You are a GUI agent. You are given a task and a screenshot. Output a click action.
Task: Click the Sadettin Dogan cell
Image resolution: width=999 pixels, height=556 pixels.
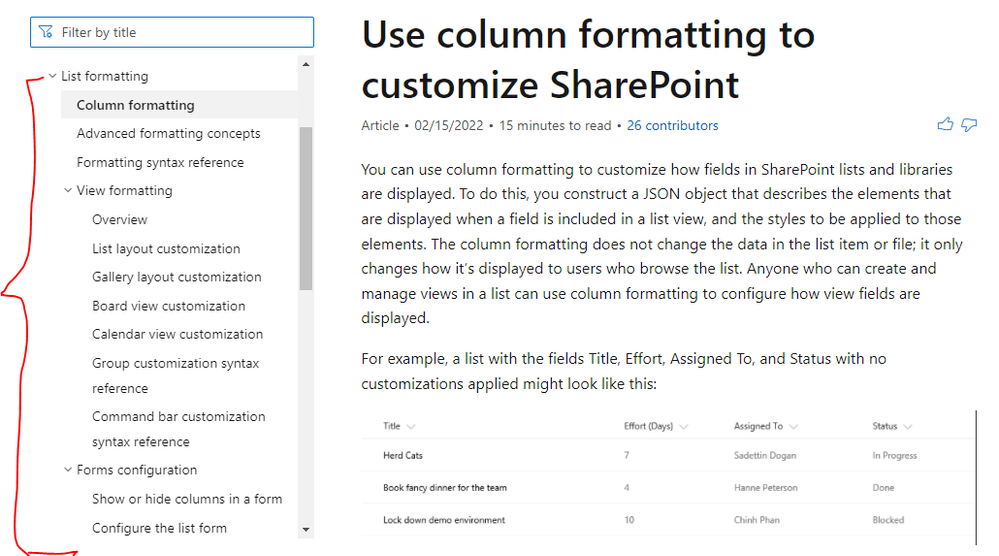765,455
